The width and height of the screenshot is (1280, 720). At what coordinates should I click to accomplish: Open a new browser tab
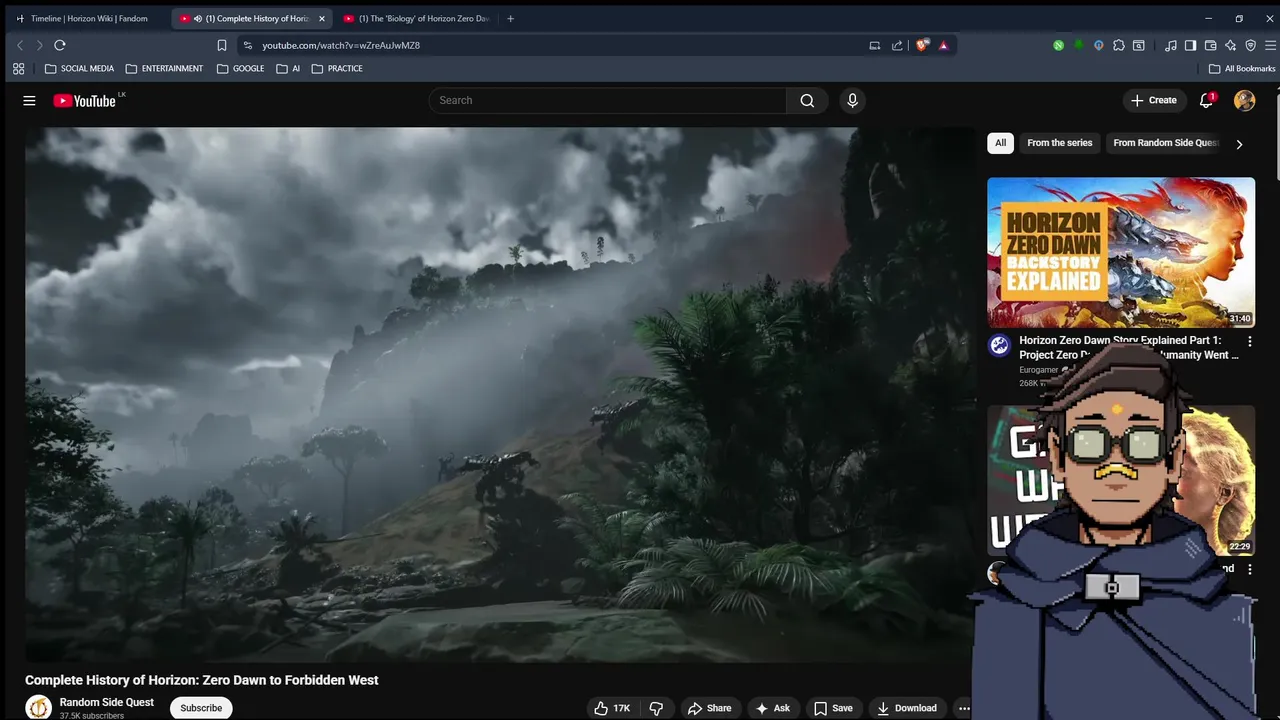pos(510,18)
